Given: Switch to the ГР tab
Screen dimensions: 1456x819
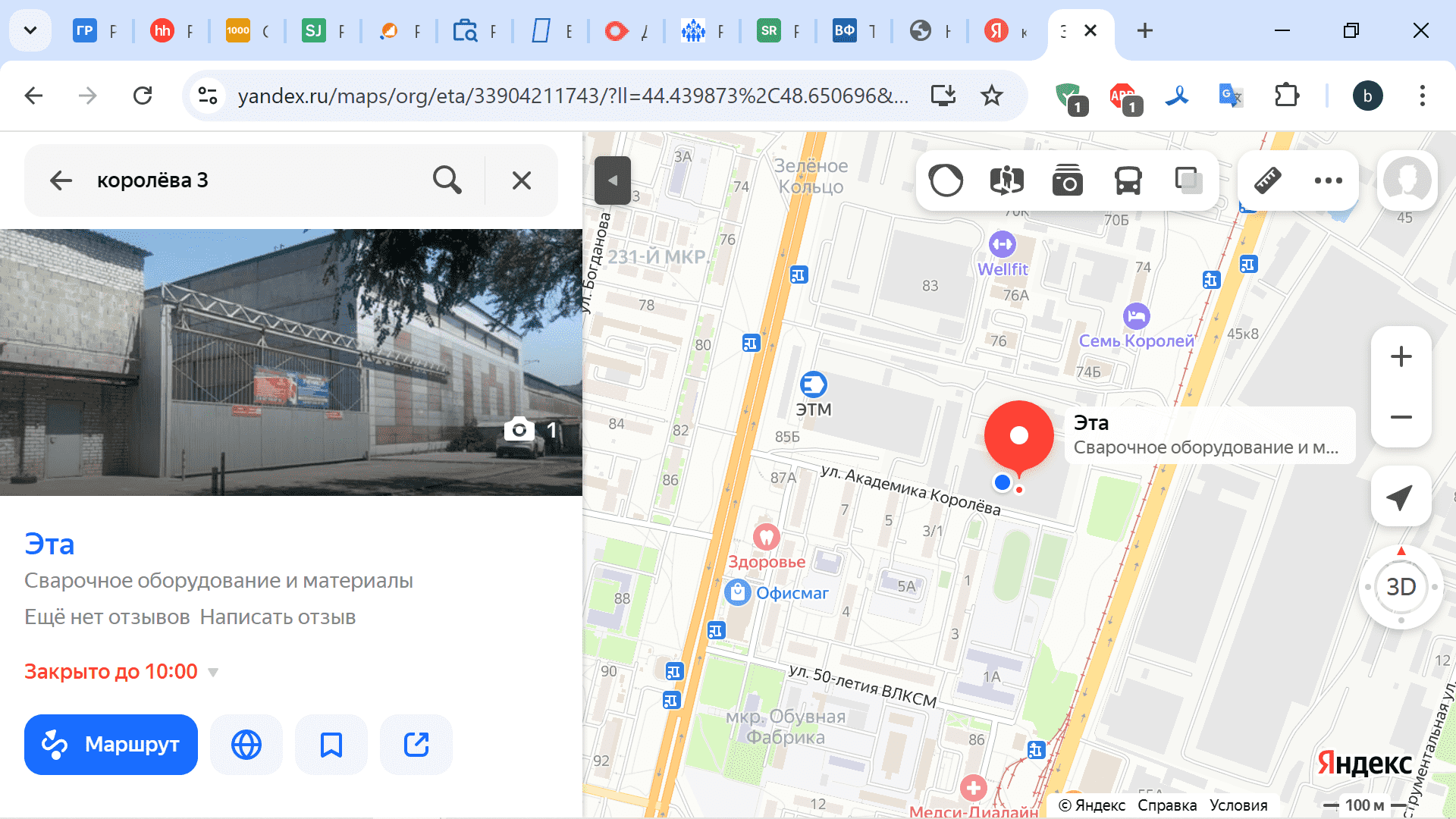Looking at the screenshot, I should [95, 30].
